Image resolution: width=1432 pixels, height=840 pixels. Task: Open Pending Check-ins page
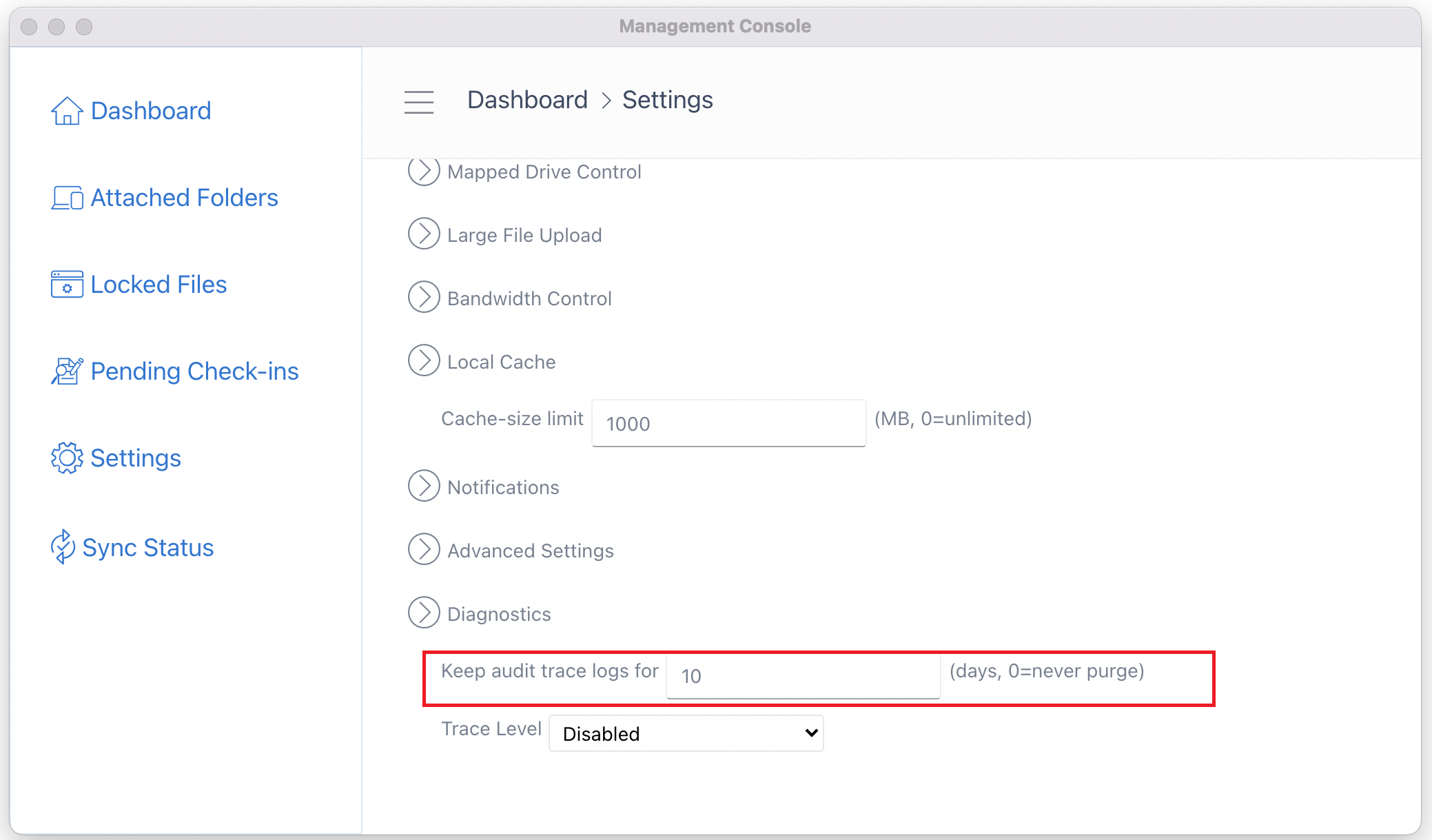pyautogui.click(x=195, y=371)
